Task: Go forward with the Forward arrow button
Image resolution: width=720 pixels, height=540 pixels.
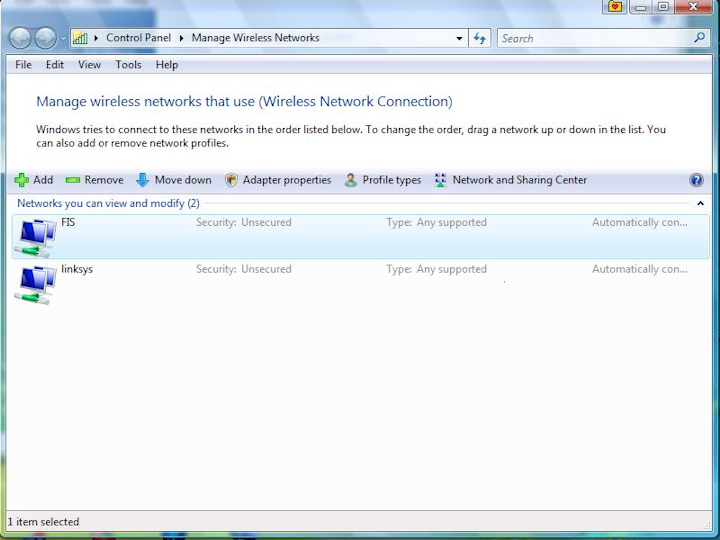Action: coord(46,38)
